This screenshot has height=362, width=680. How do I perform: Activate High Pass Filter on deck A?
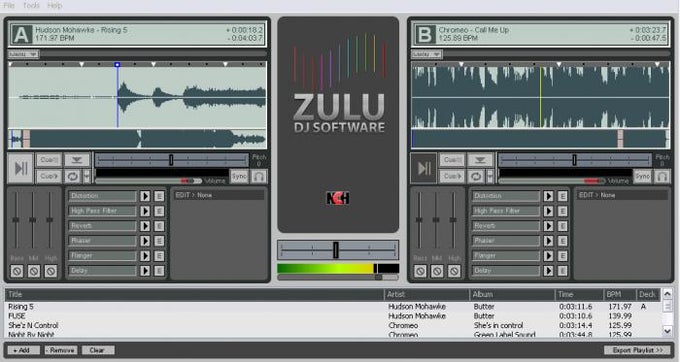click(x=145, y=211)
